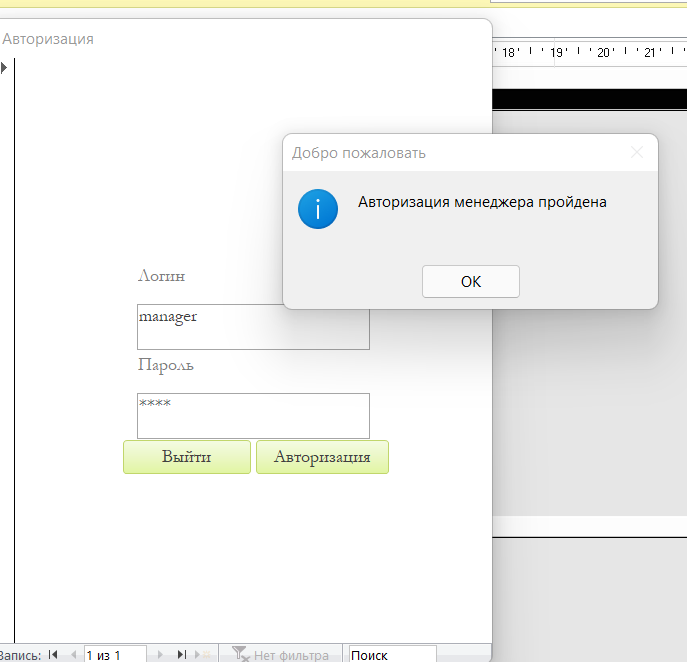Click OK in the Добро пожаловать dialog
687x662 pixels.
[x=471, y=281]
